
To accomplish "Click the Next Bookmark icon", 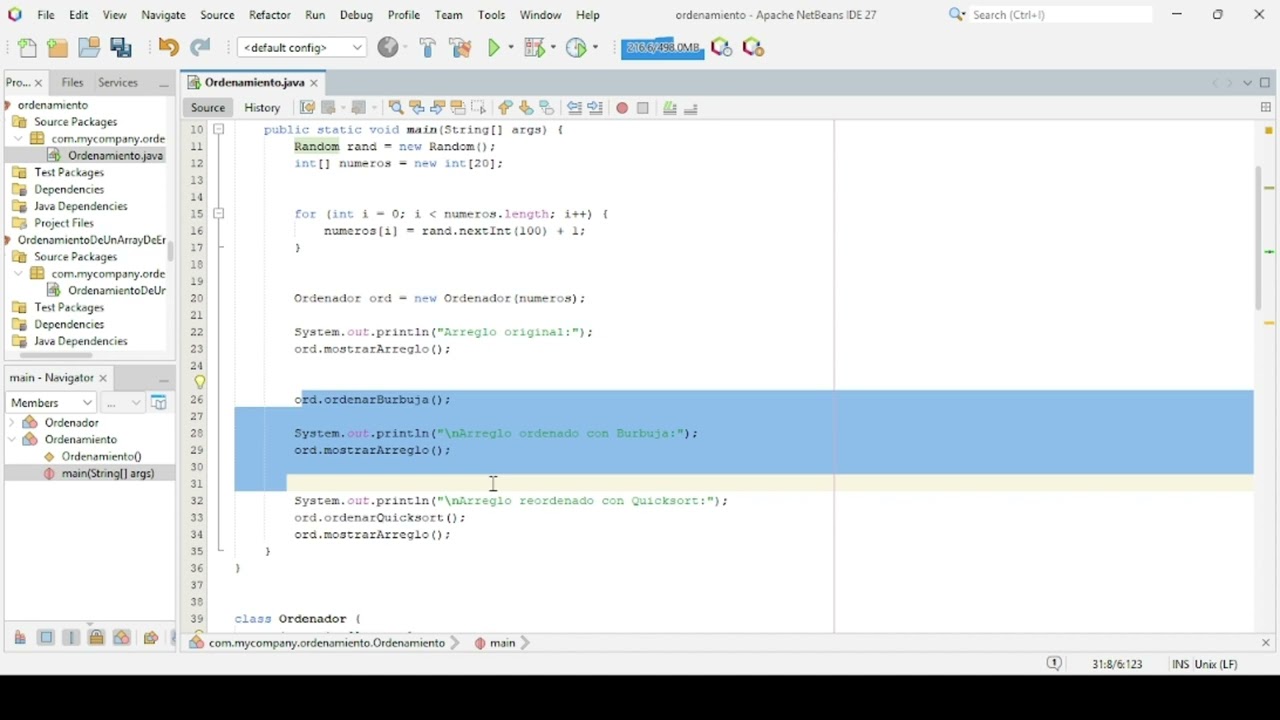I will (x=526, y=108).
